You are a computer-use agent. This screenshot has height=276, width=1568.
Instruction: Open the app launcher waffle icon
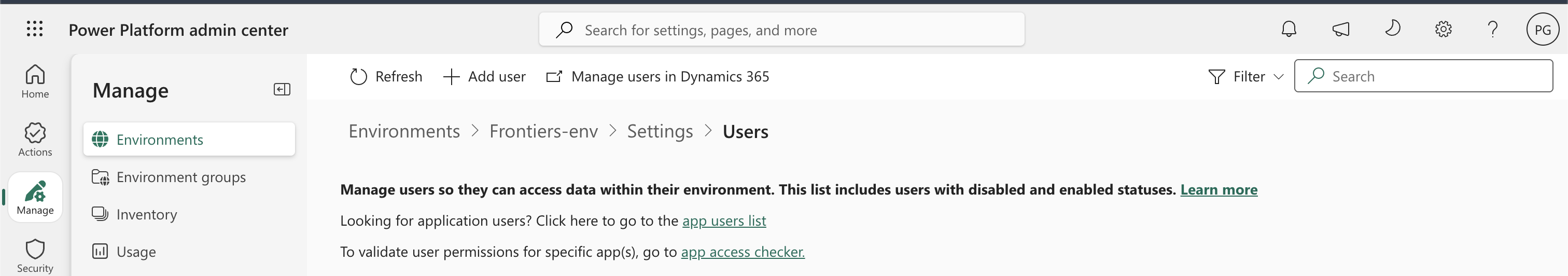click(35, 29)
